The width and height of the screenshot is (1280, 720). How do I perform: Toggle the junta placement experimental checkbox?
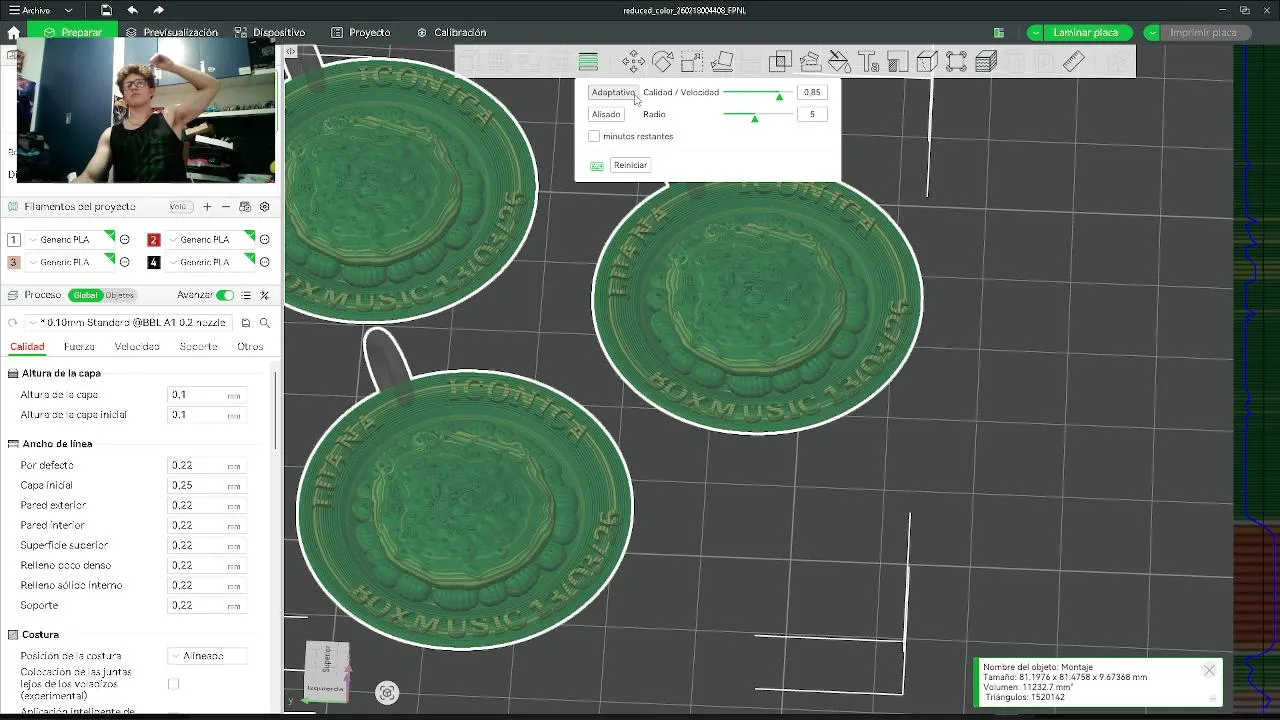[173, 684]
